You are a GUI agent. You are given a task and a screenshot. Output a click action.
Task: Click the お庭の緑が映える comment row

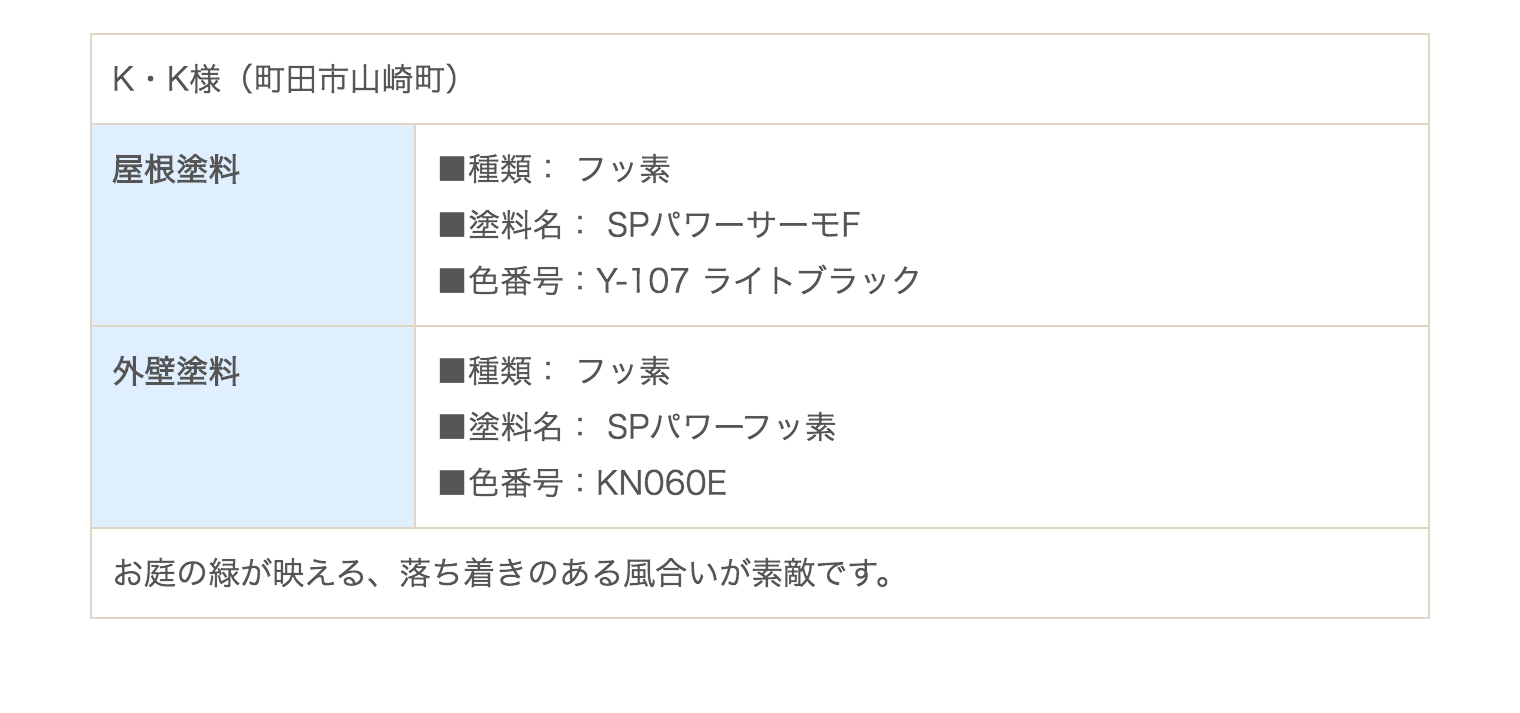click(760, 573)
